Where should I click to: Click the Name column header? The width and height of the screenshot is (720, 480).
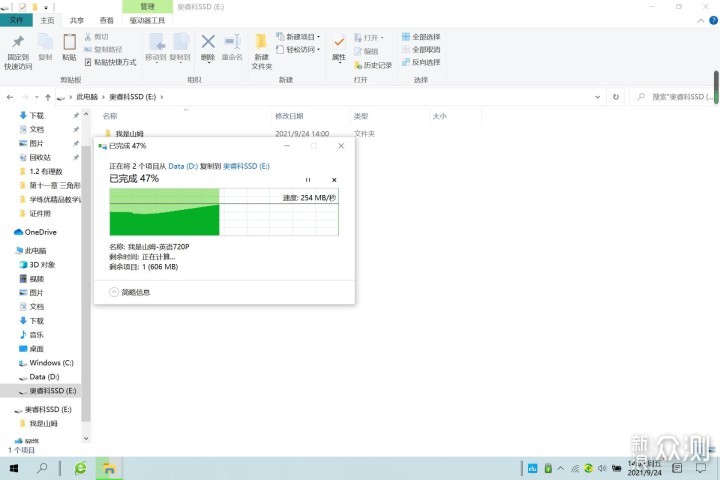[x=110, y=116]
